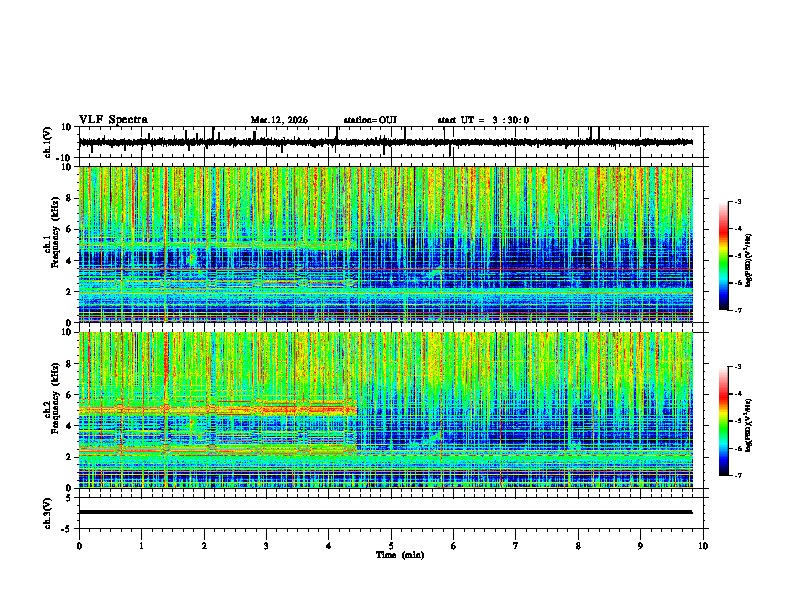The image size is (792, 612).
Task: Click the ch.1 voltage waveform trace
Action: [385, 142]
